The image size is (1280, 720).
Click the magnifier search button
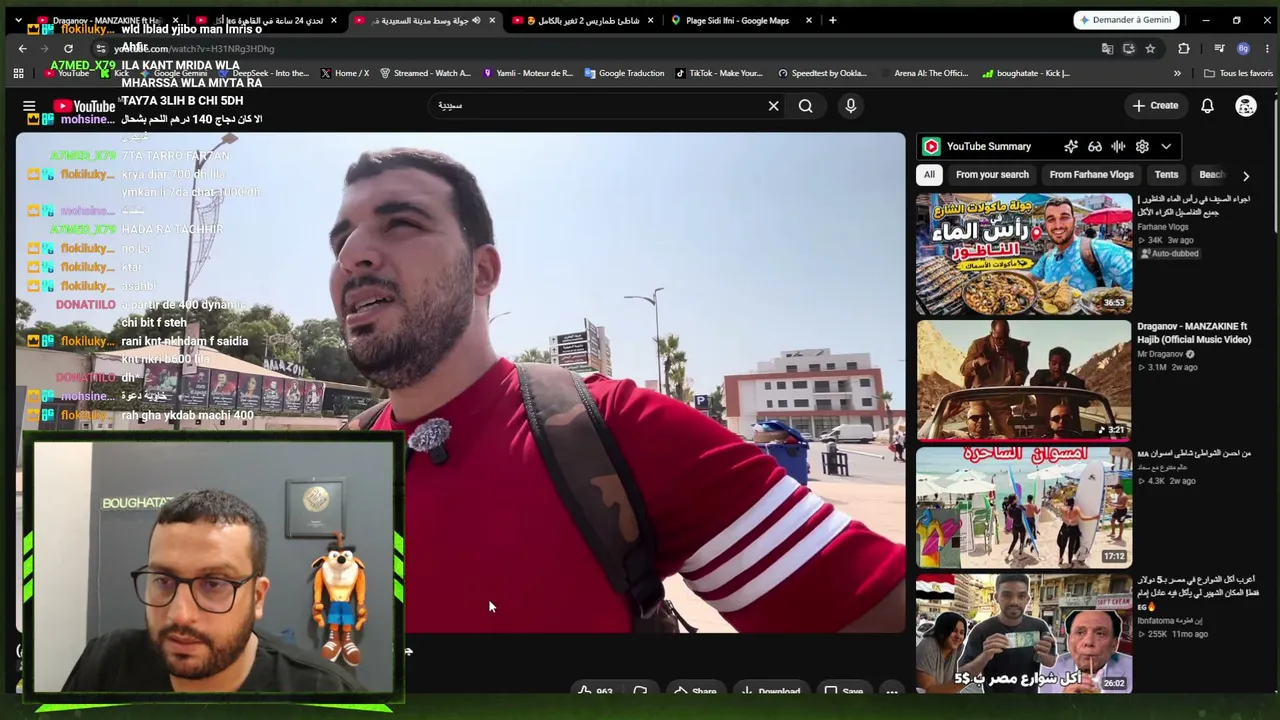[805, 106]
